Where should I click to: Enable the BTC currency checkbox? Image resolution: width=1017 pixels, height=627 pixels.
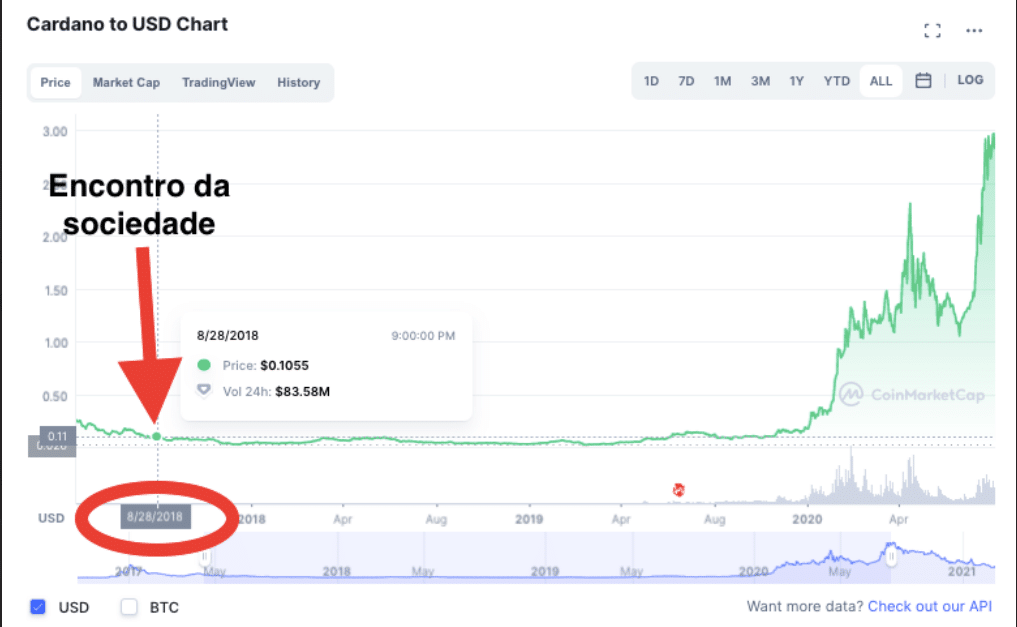click(x=129, y=607)
